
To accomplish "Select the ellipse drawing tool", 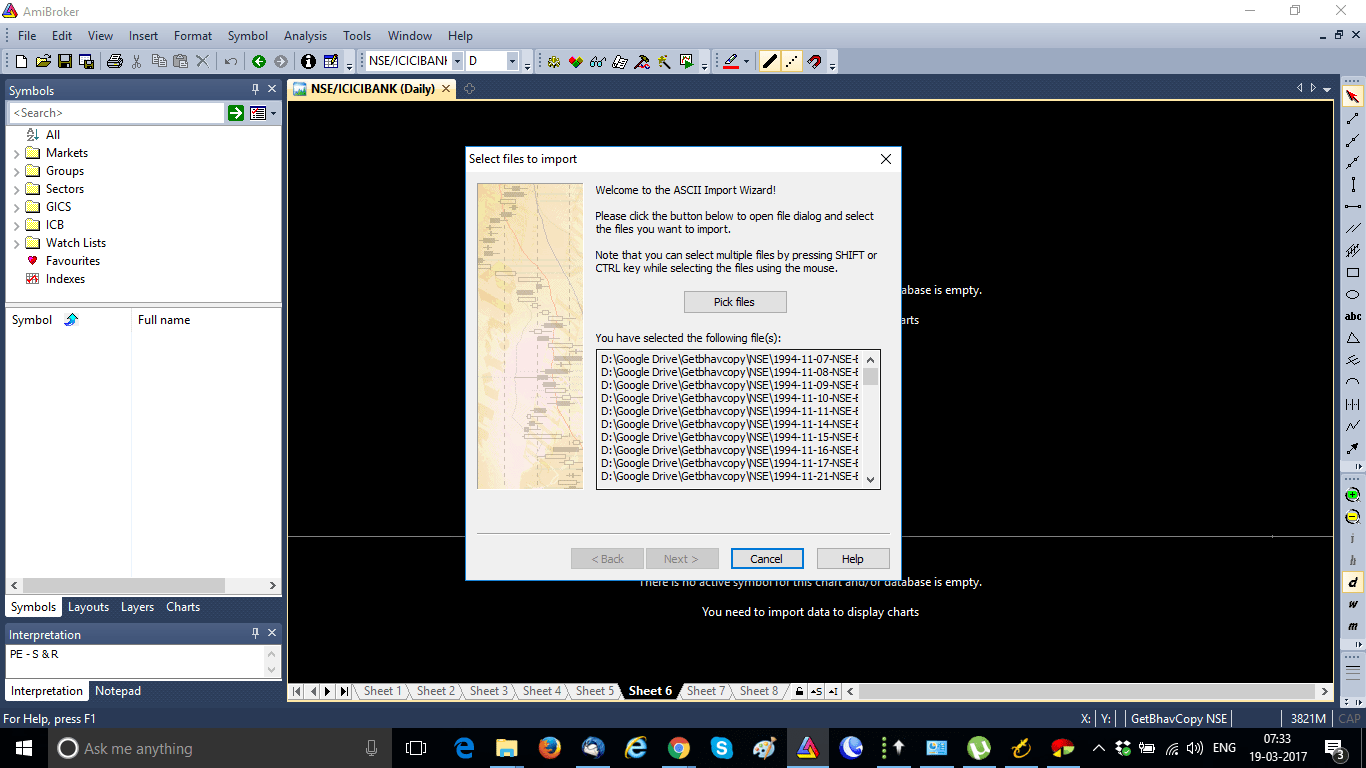I will pos(1352,294).
